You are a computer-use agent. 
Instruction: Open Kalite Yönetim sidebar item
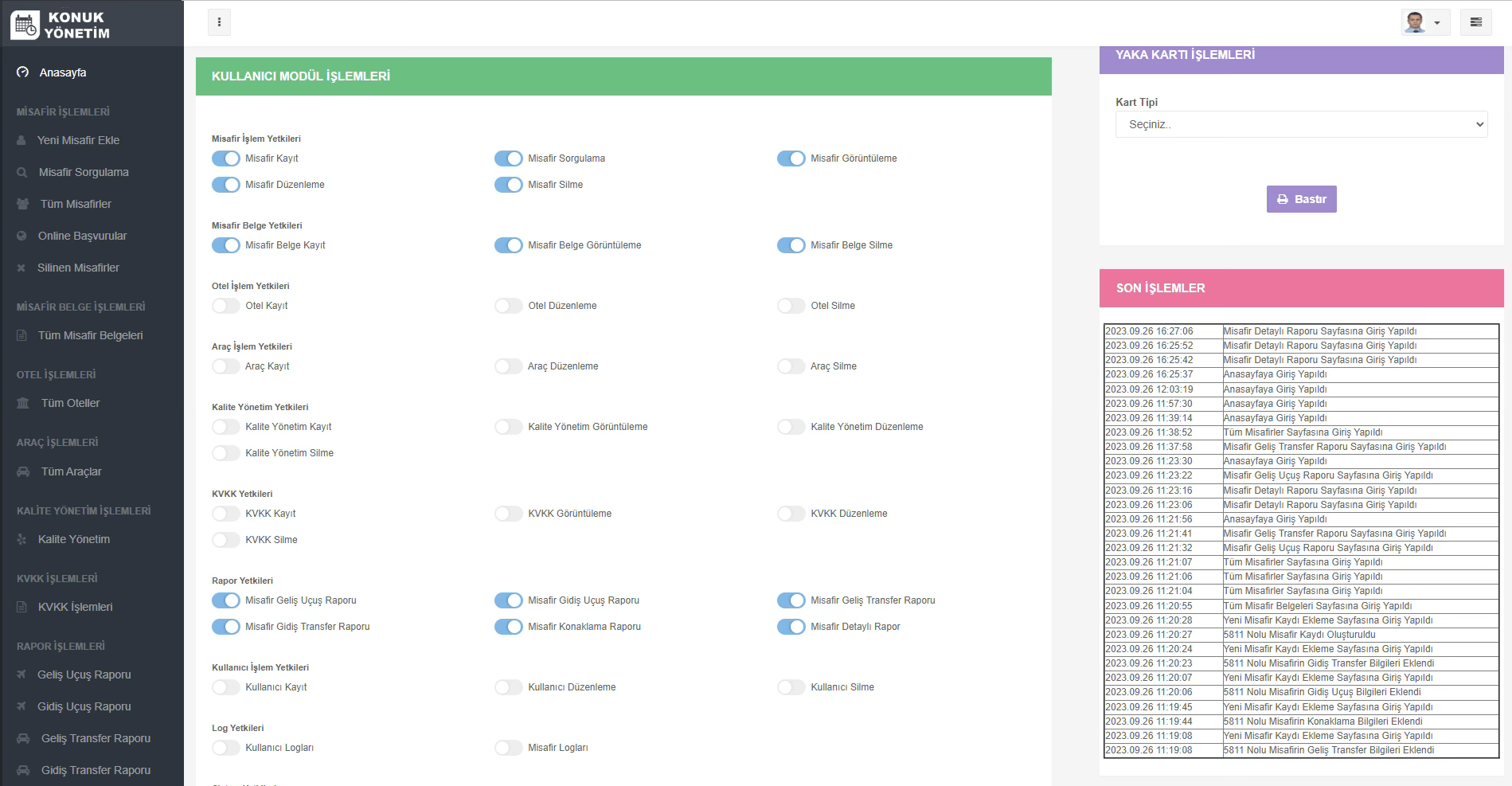[x=74, y=539]
